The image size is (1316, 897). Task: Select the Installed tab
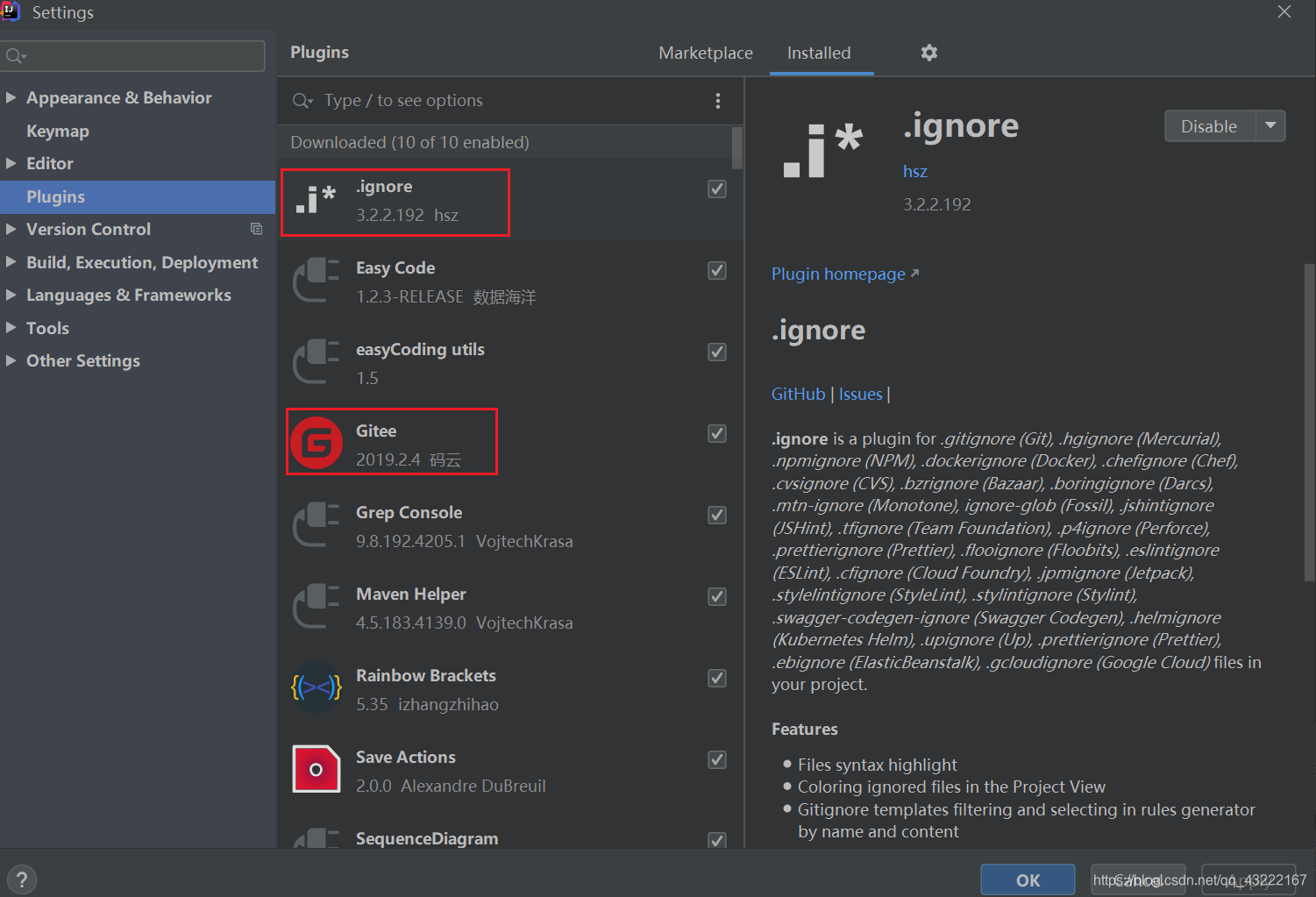coord(819,53)
